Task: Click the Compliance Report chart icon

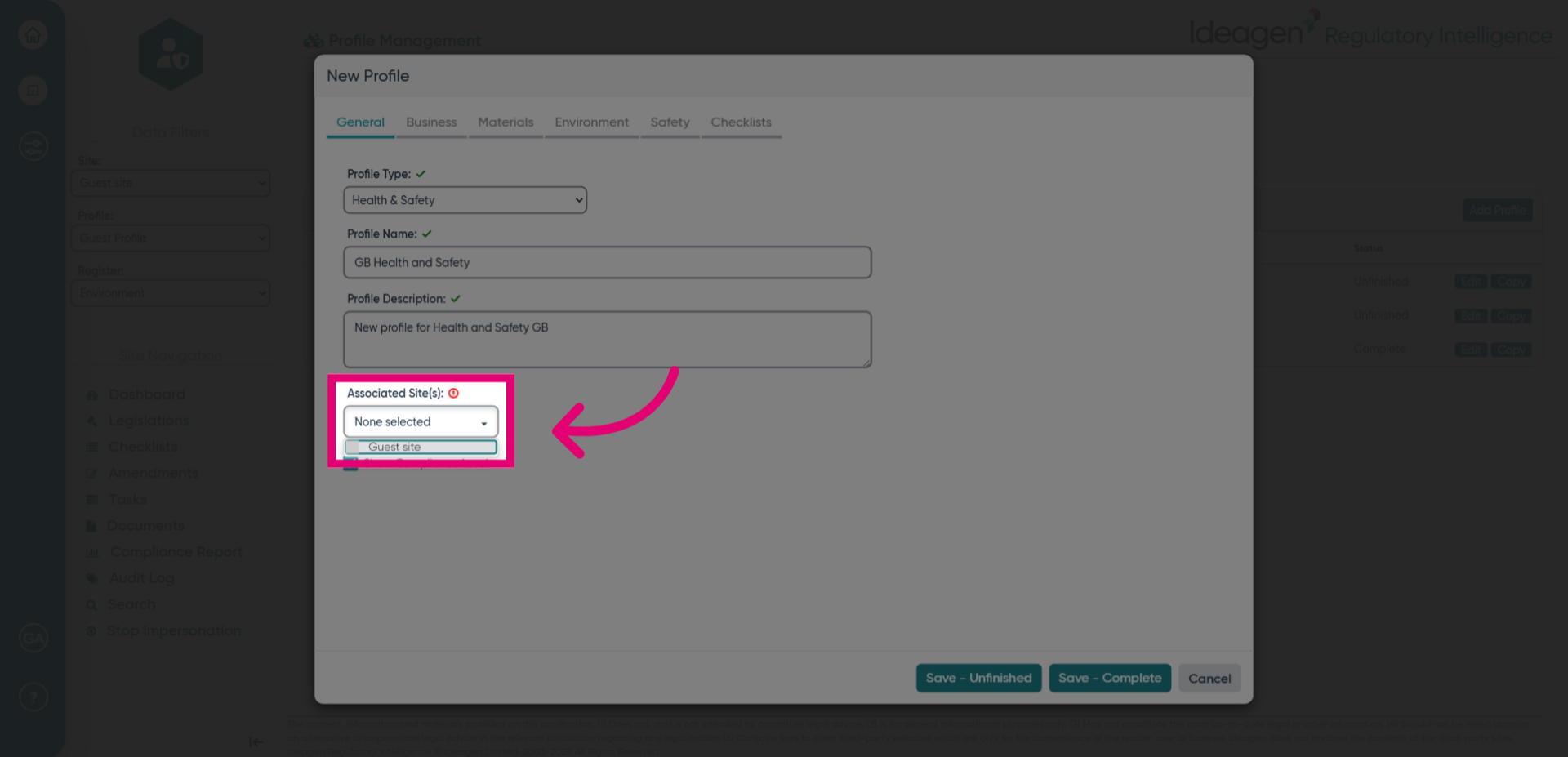Action: click(92, 553)
